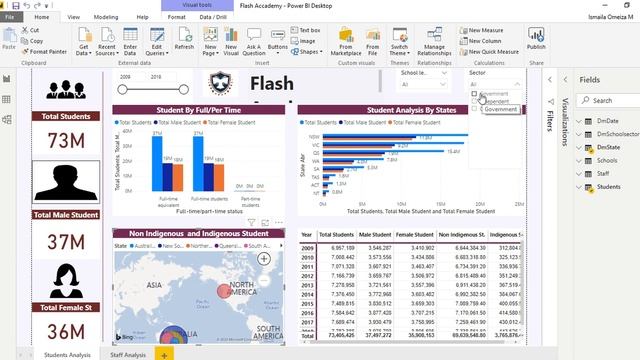640x360 pixels.
Task: Expand the Students table
Action: [x=579, y=187]
